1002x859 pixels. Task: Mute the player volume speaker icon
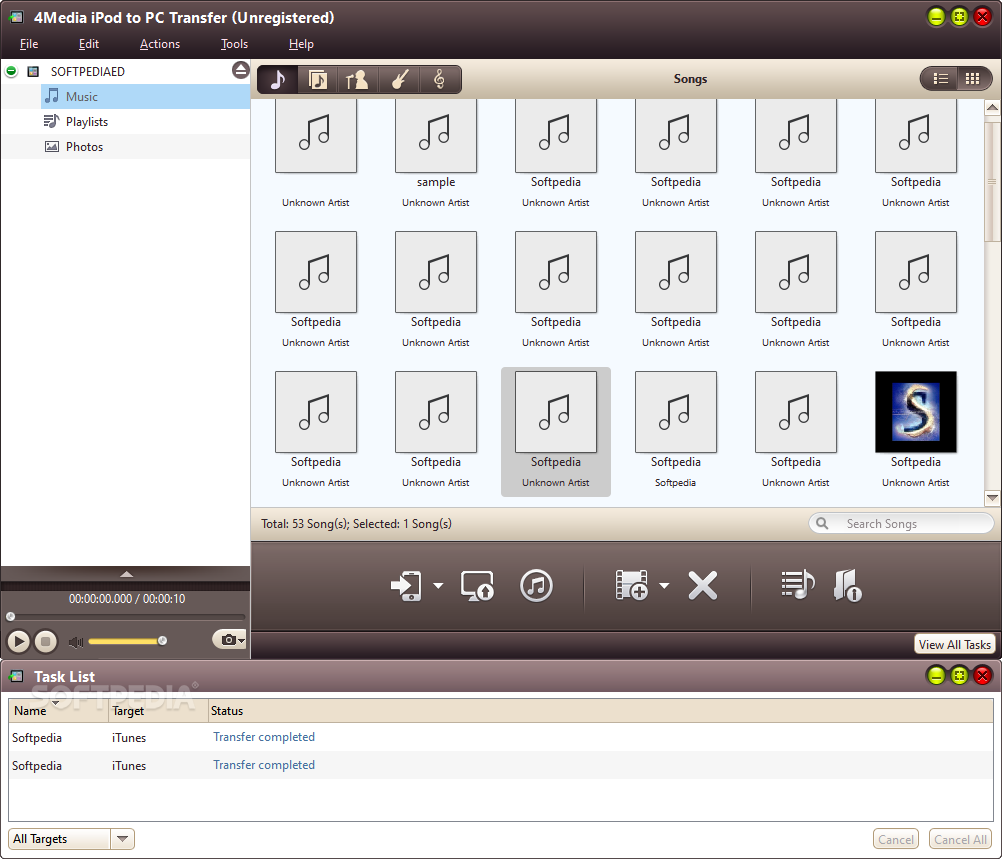pos(76,642)
